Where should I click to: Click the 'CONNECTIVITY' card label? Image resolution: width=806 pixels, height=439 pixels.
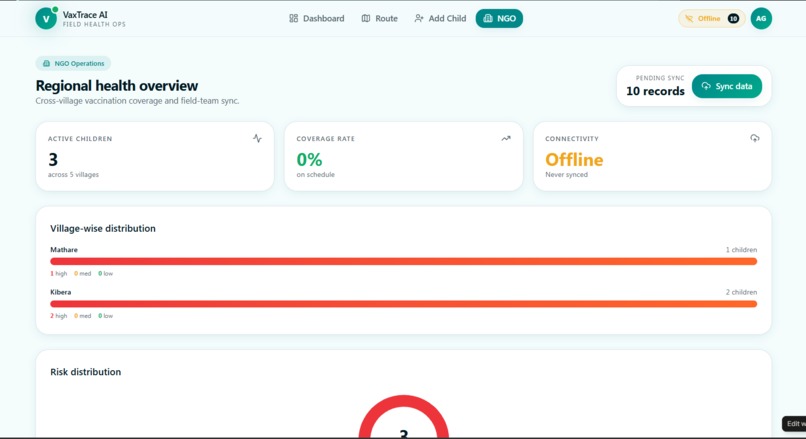[572, 139]
